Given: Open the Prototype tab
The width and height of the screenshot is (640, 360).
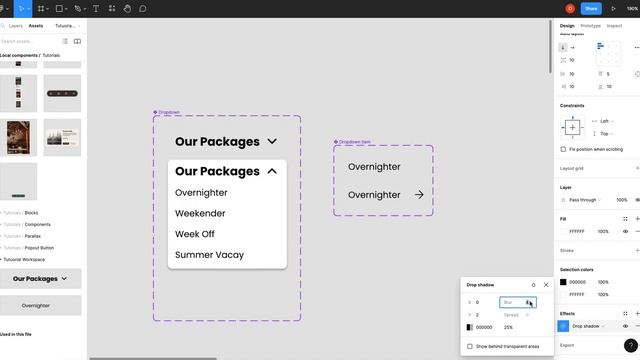Looking at the screenshot, I should pyautogui.click(x=591, y=26).
